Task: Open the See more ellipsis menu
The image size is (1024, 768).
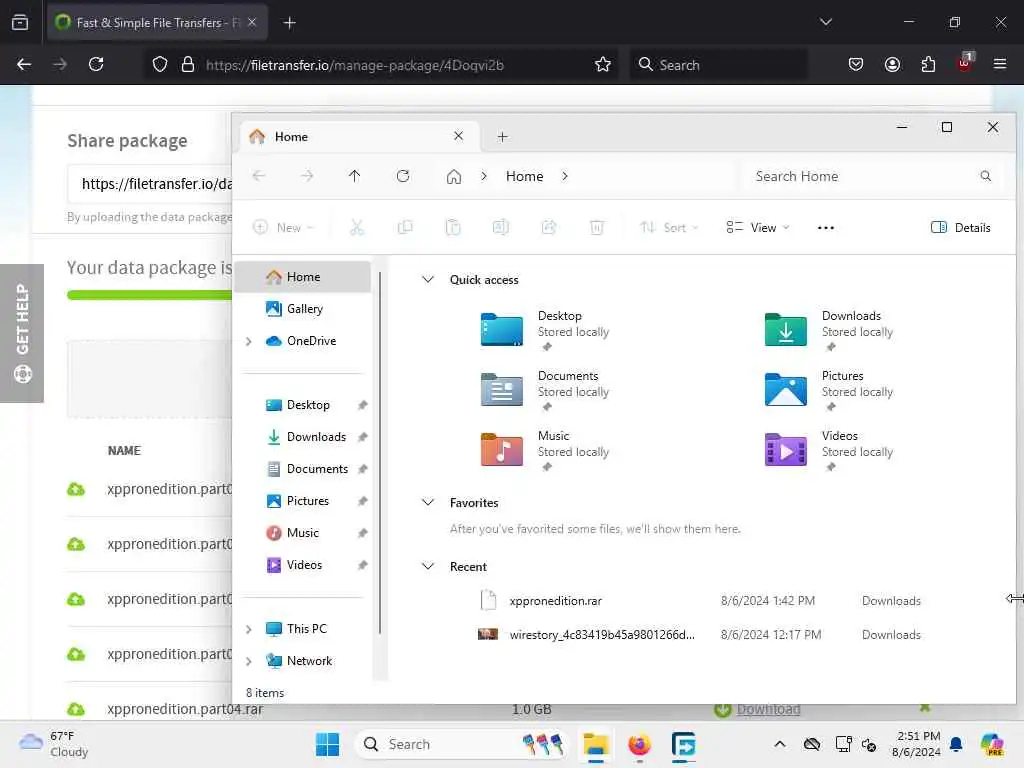Action: point(825,227)
